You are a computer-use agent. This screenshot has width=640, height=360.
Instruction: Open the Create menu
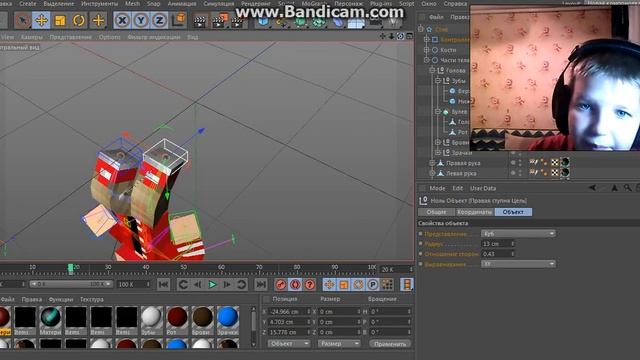coord(28,3)
